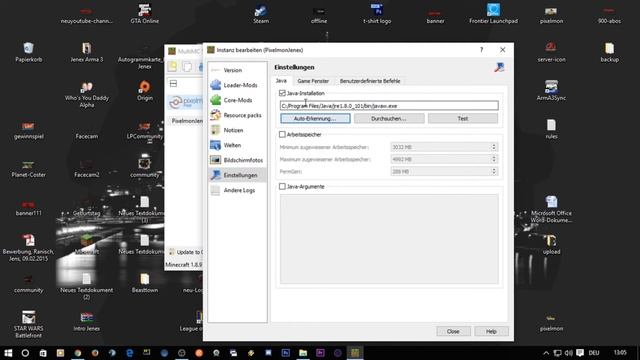Open the Loader-Mods page
The width and height of the screenshot is (640, 360).
pyautogui.click(x=237, y=85)
